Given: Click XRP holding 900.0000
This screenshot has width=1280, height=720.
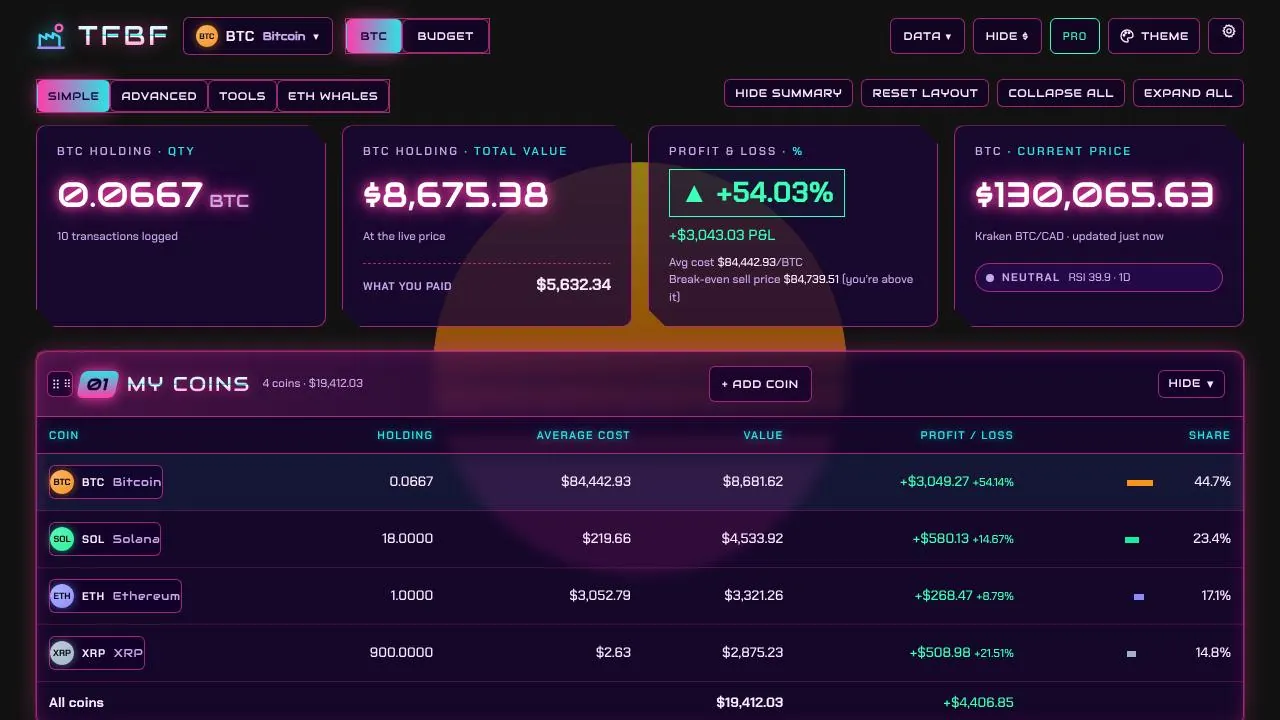Looking at the screenshot, I should coord(401,653).
